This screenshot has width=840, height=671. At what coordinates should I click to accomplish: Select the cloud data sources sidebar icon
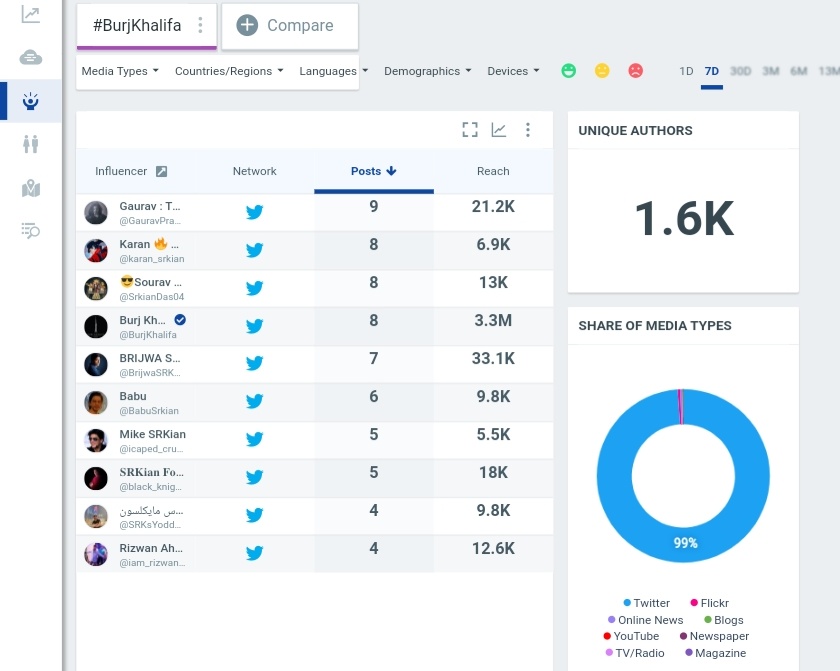click(30, 58)
